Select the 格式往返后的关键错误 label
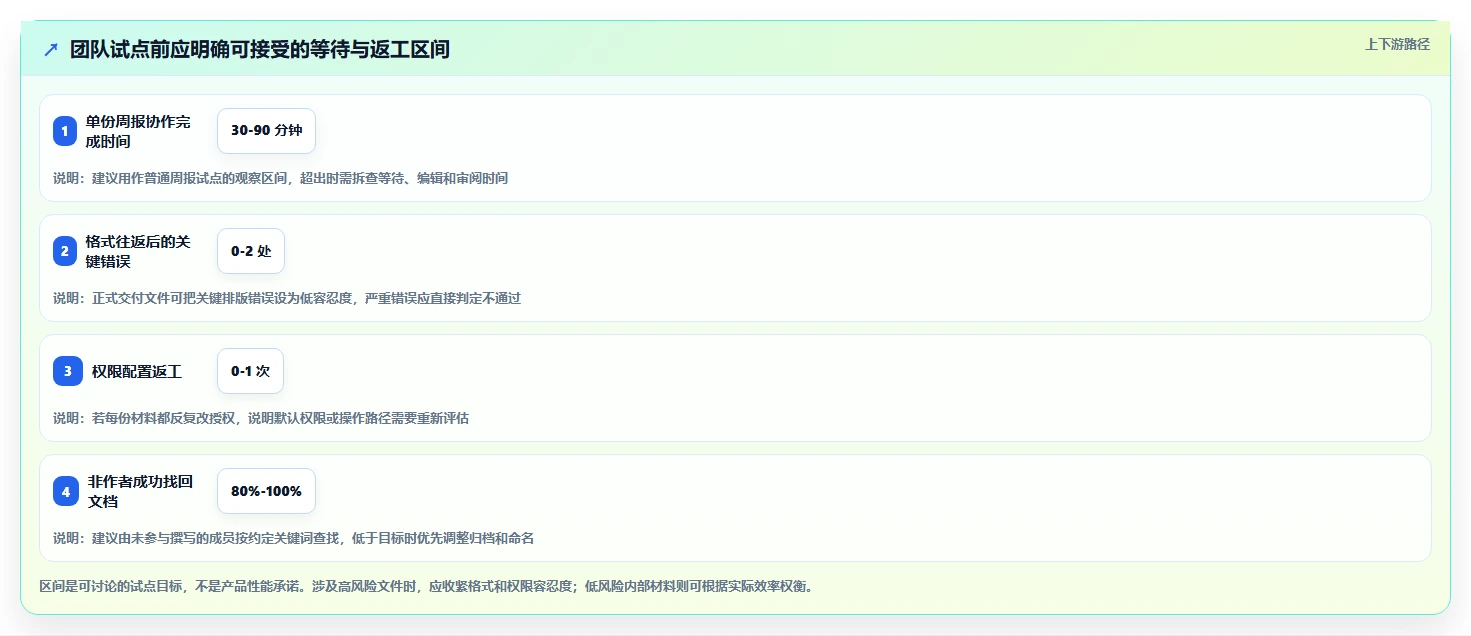The image size is (1471, 636). click(139, 251)
